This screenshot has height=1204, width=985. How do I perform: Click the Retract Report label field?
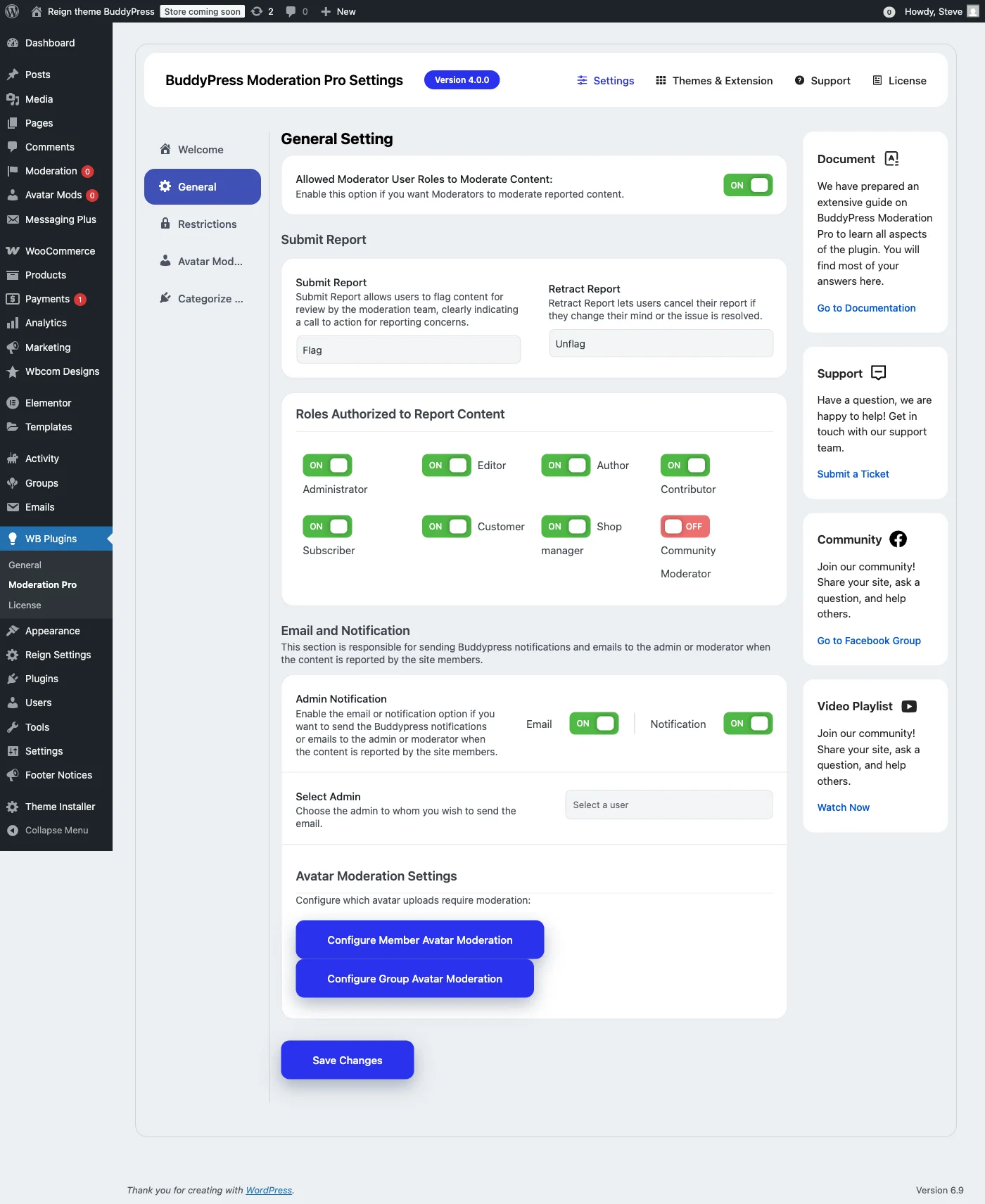[x=661, y=343]
